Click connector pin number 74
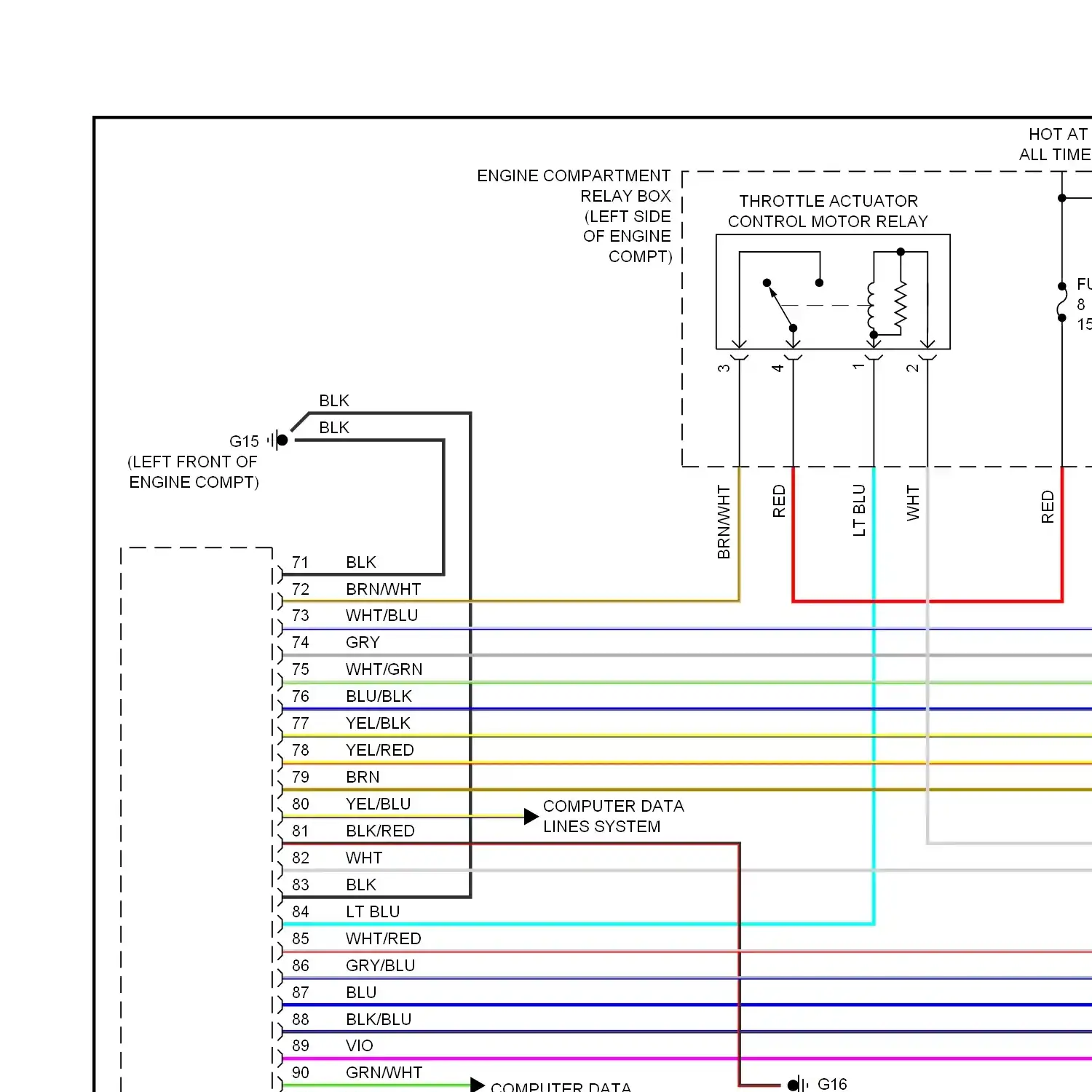 click(x=301, y=642)
